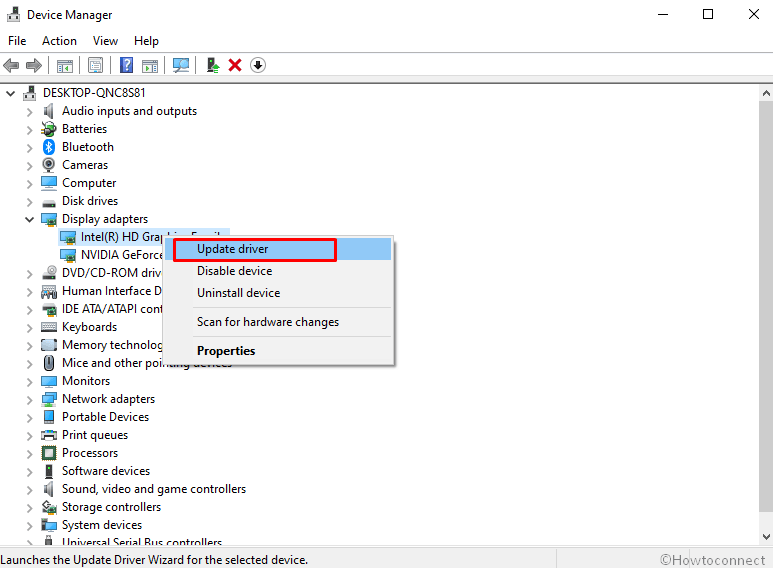Select the Cameras tree label
Image resolution: width=773 pixels, height=568 pixels.
click(x=85, y=165)
